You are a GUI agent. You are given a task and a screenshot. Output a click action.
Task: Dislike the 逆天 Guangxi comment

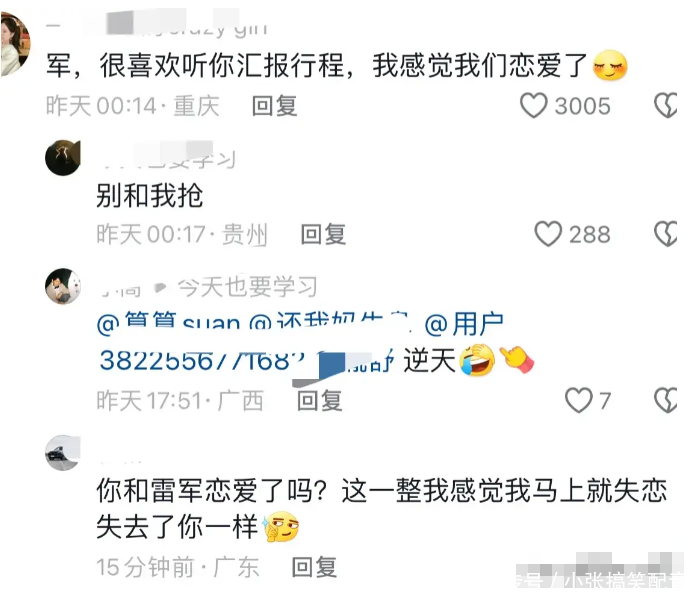pyautogui.click(x=666, y=400)
